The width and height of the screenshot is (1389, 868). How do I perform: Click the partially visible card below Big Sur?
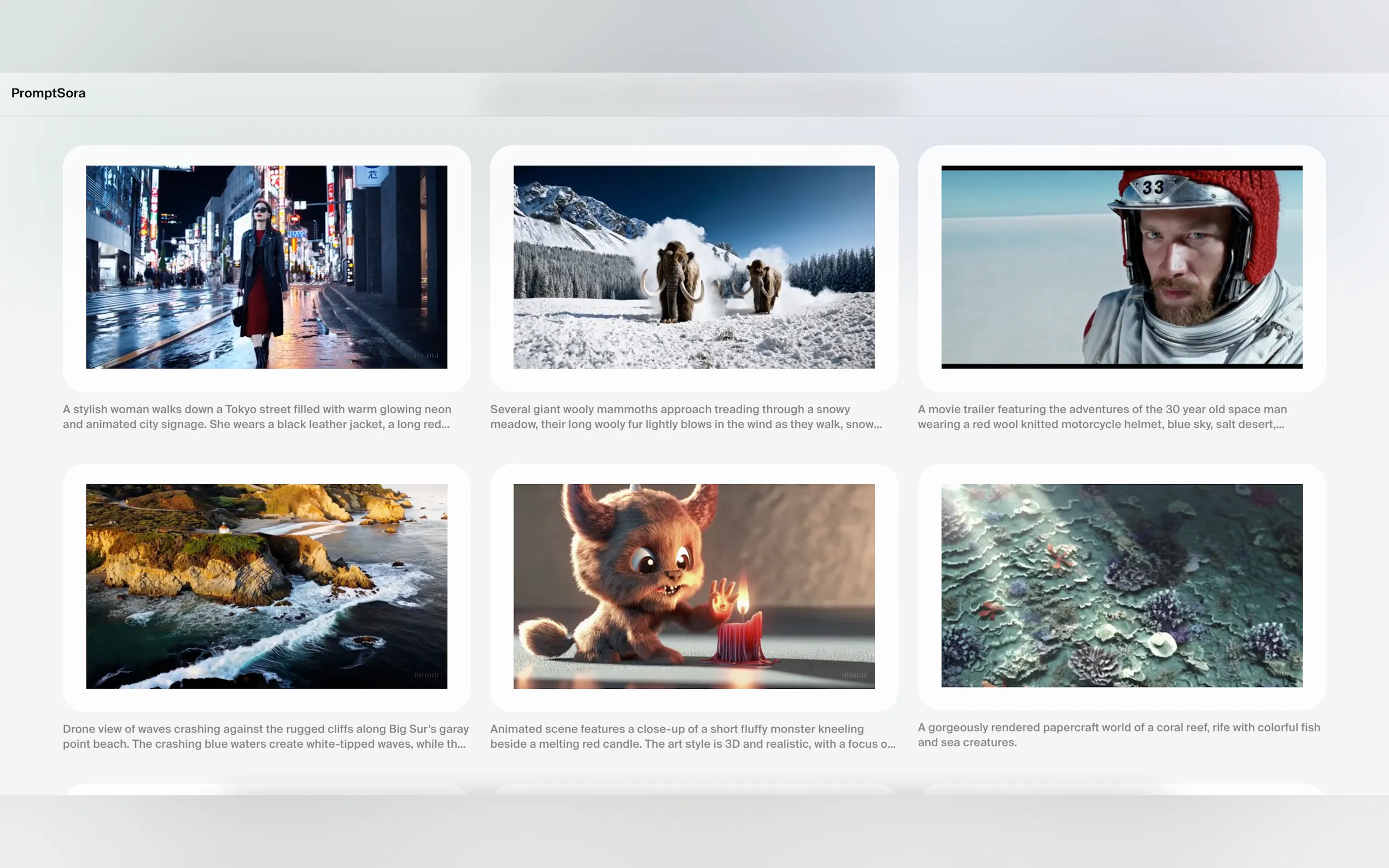(266, 789)
